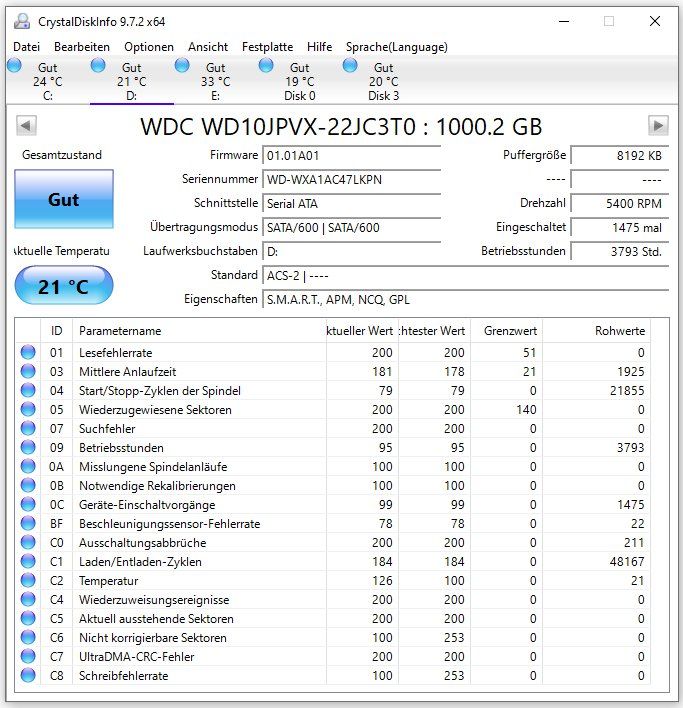Click the Betriebsstunden value 3793 Std.

620,252
